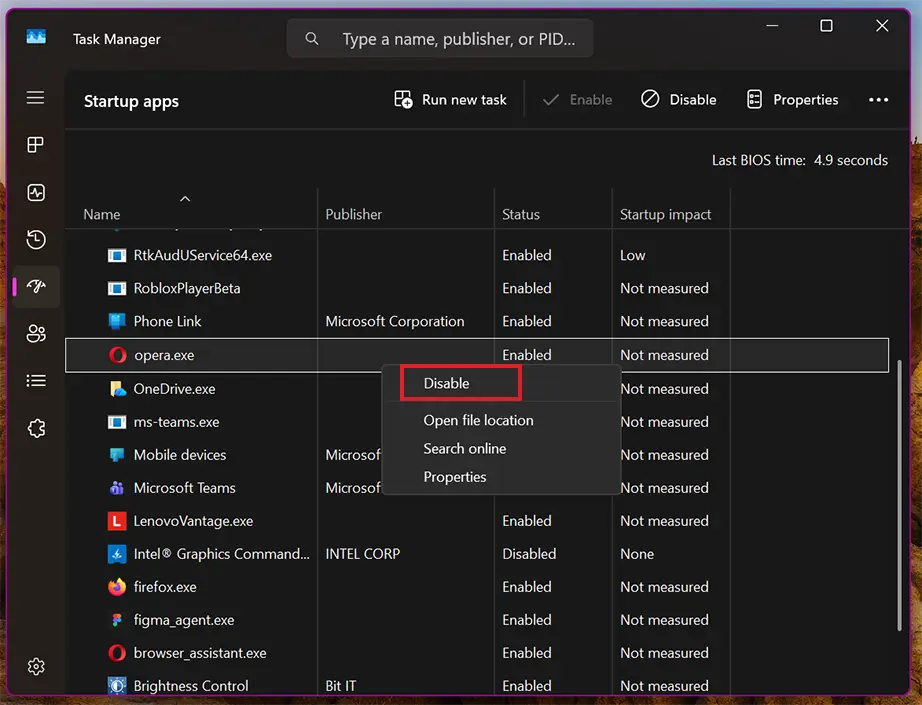Click the ms-teams.exe icon
This screenshot has height=705, width=922.
[117, 422]
